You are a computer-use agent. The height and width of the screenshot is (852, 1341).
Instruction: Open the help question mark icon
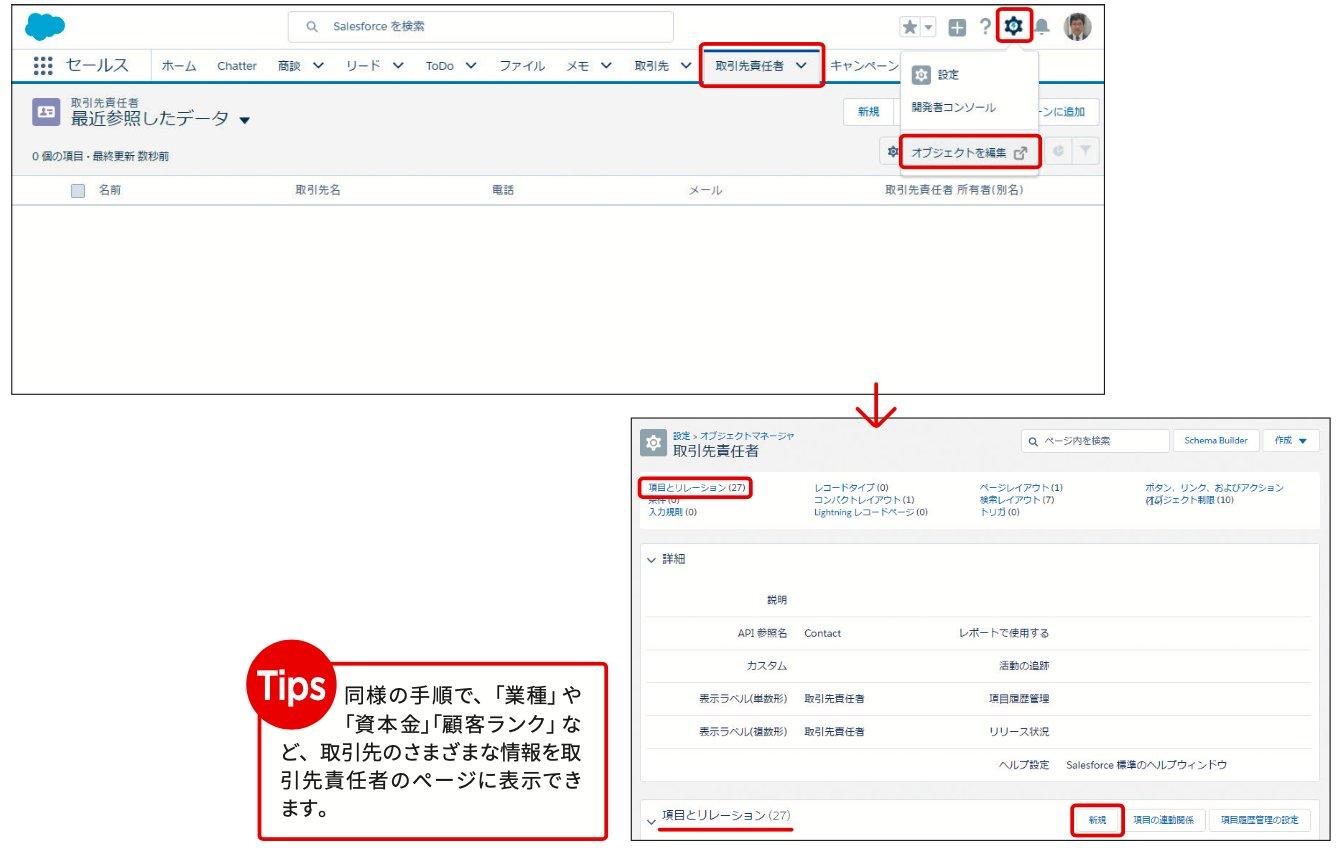985,27
